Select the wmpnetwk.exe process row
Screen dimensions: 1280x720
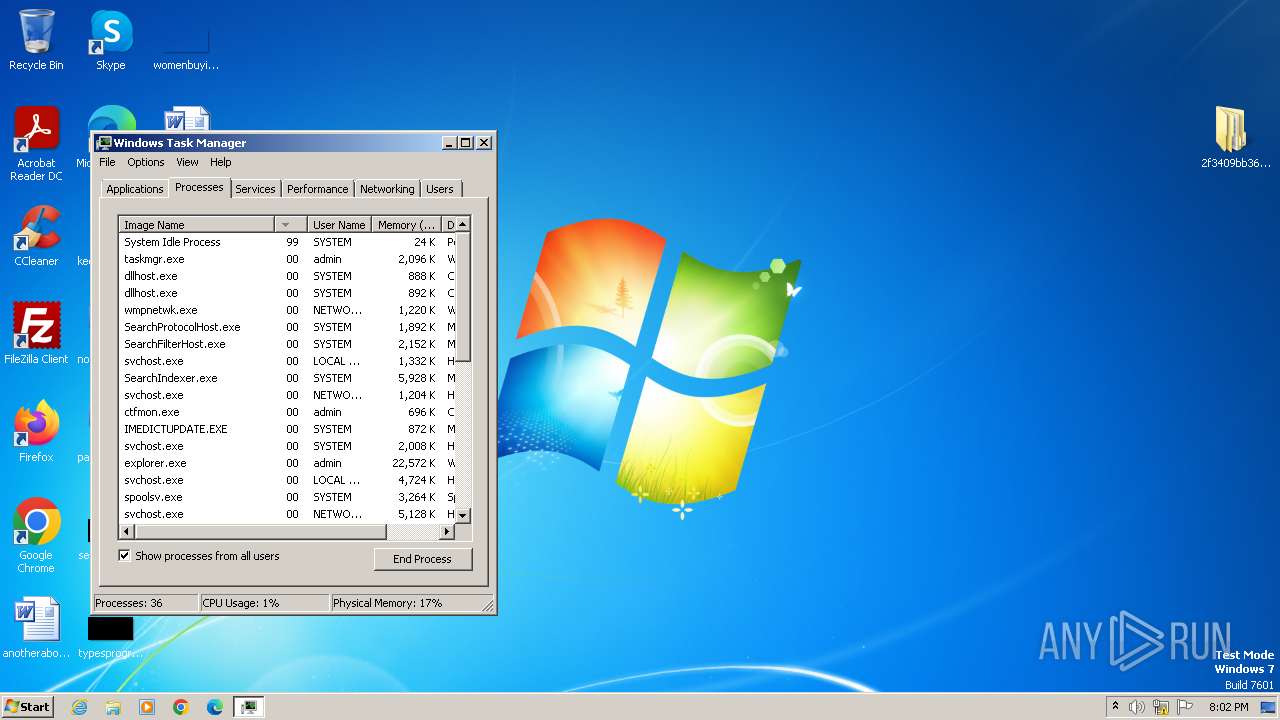287,310
